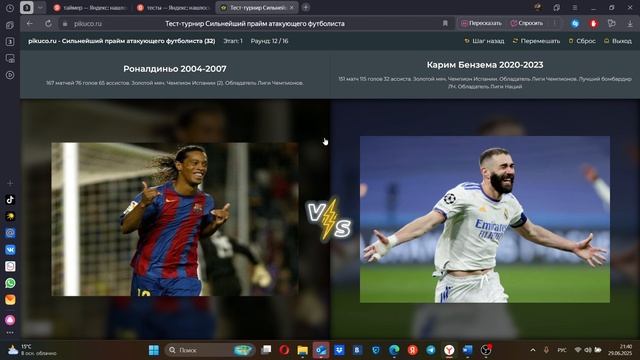This screenshot has height=360, width=640.
Task: Open the VK sidebar shortcut
Action: 10,249
